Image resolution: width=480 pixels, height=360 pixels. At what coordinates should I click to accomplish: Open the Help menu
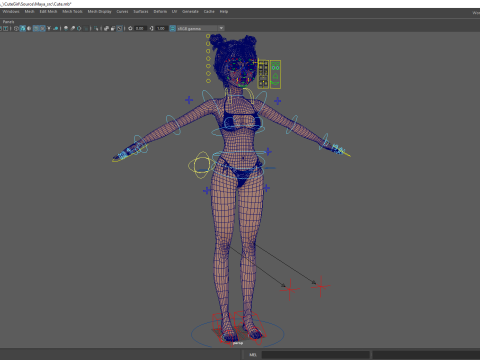tap(224, 12)
